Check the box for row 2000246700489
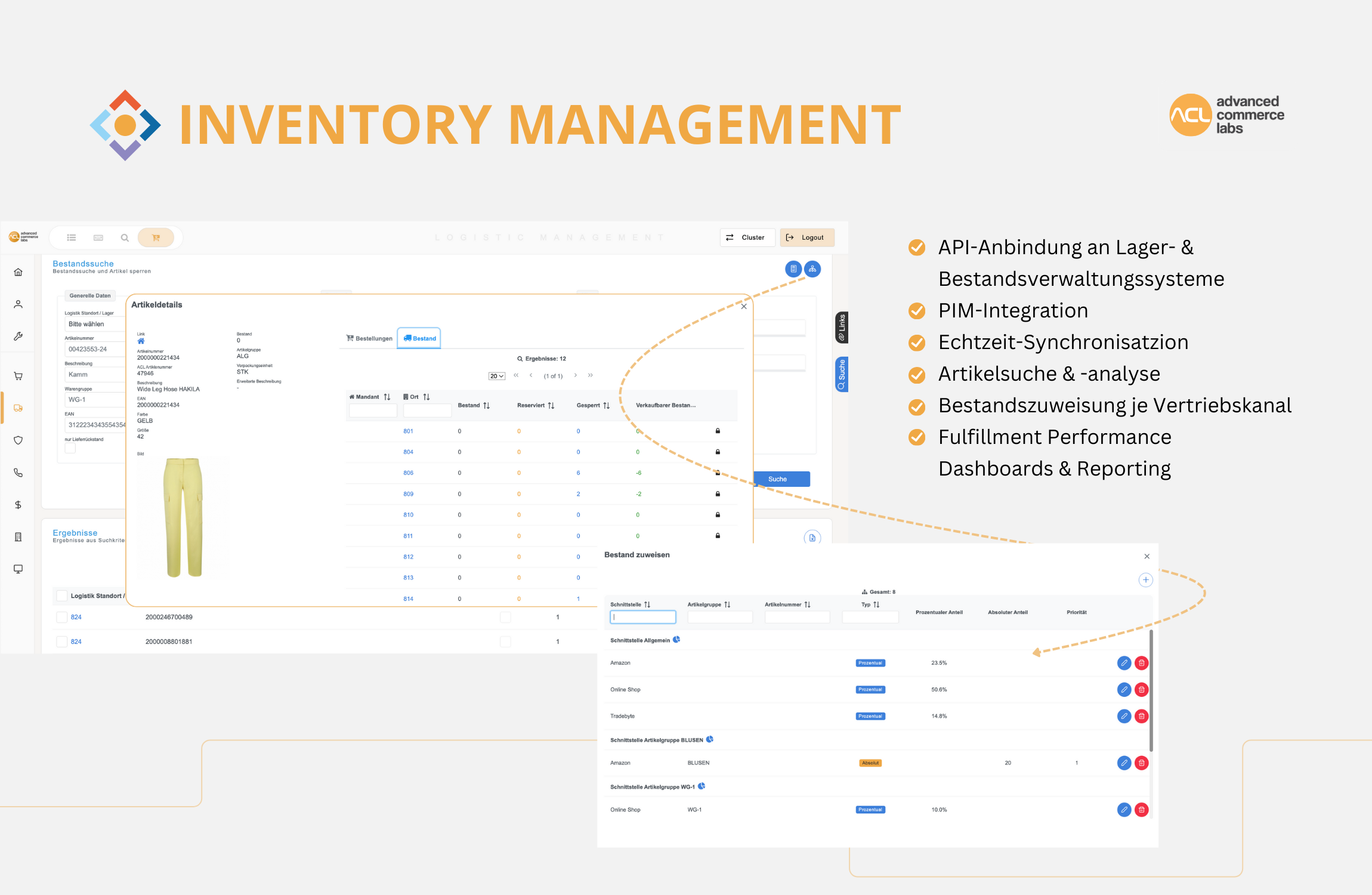Screen dimensions: 1372x895 click(61, 617)
